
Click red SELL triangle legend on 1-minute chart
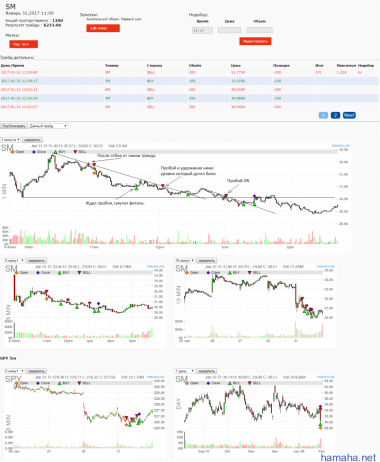75,152
